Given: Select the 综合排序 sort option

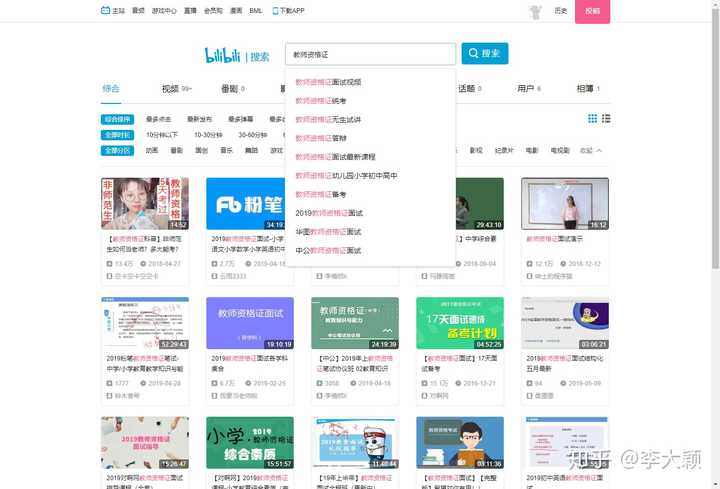Looking at the screenshot, I should [x=118, y=119].
